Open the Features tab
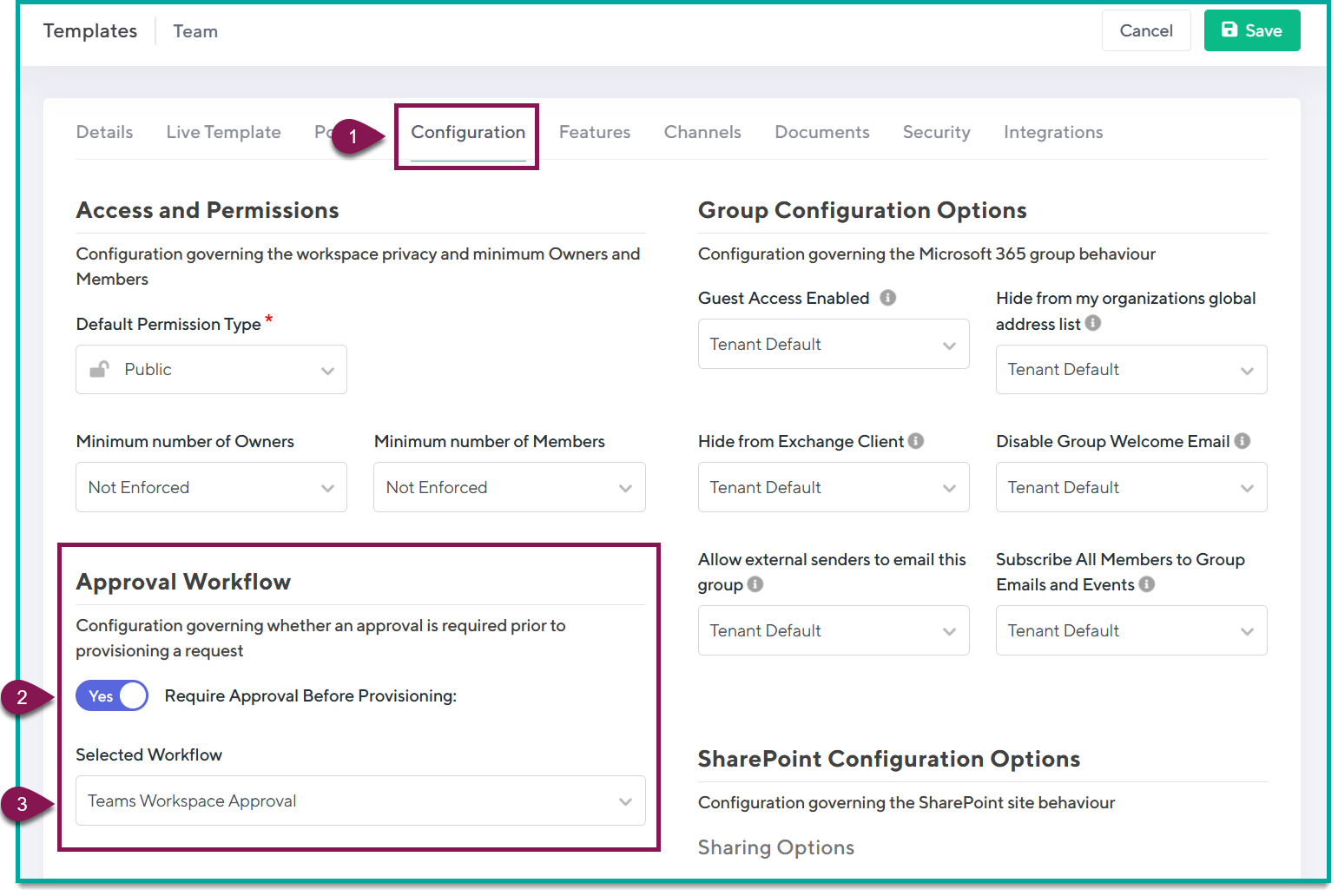This screenshot has height=896, width=1338. click(x=594, y=132)
